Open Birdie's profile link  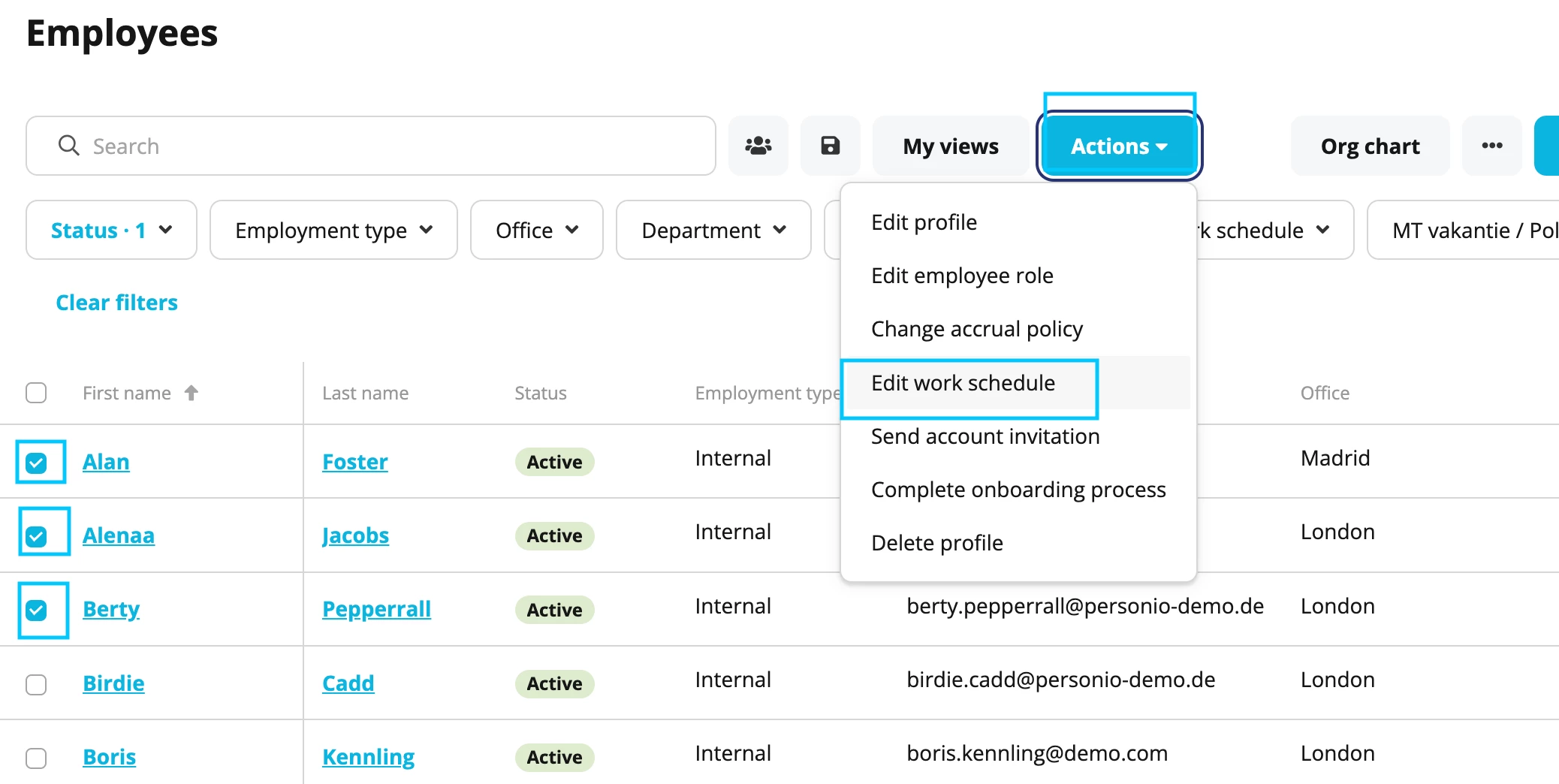coord(113,683)
